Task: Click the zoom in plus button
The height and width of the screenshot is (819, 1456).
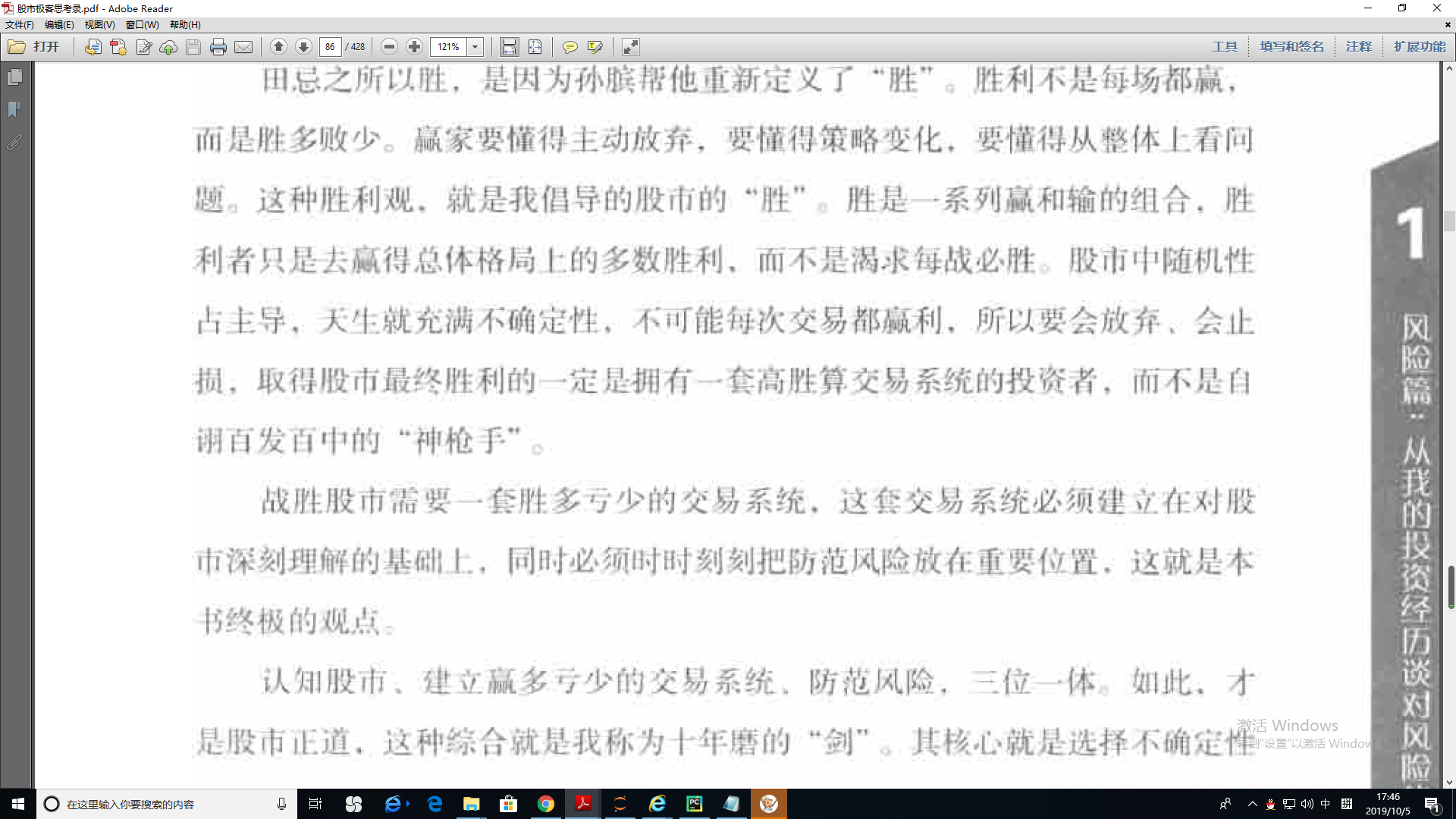Action: pyautogui.click(x=414, y=47)
